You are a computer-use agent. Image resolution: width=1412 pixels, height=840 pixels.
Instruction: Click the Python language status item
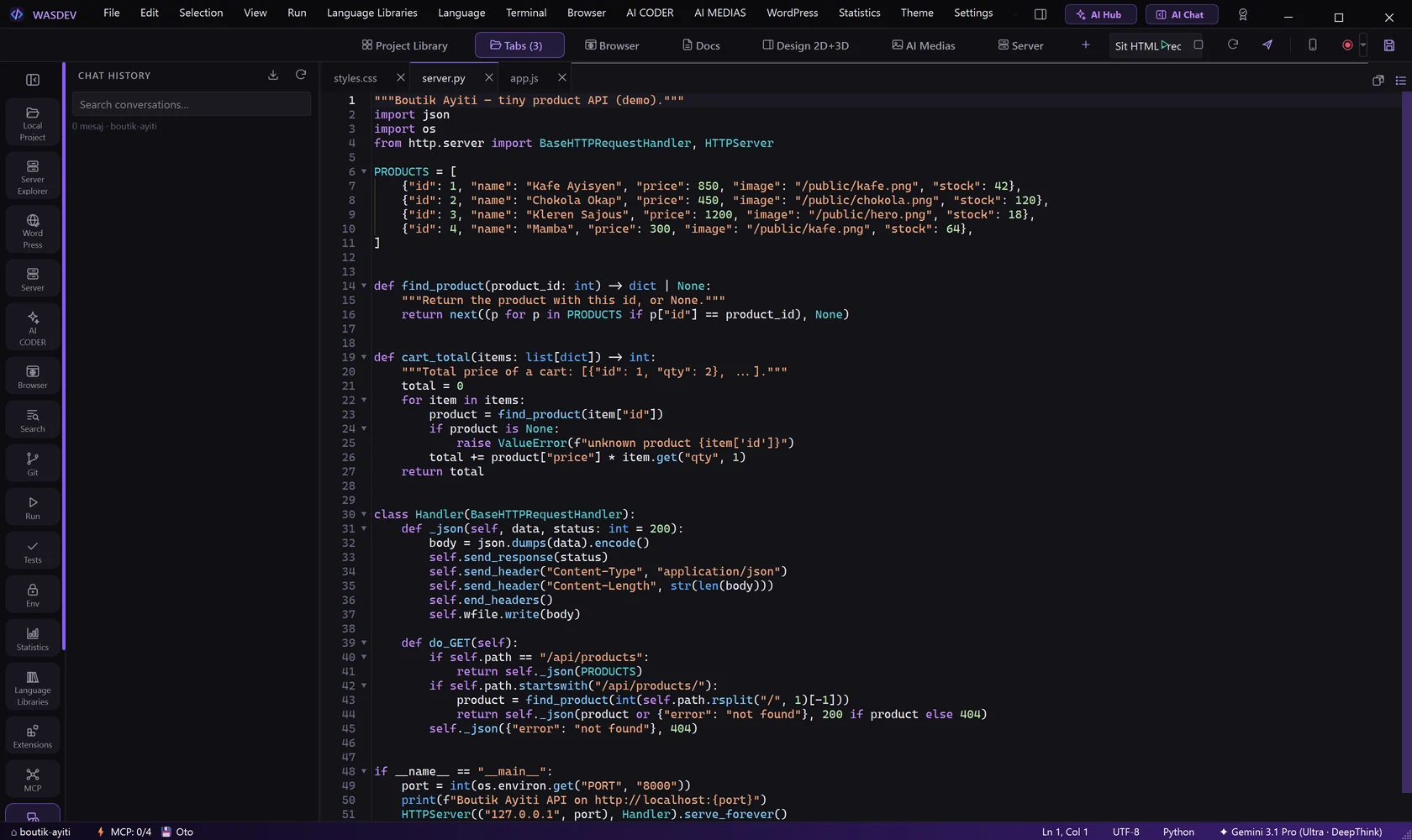tap(1178, 832)
